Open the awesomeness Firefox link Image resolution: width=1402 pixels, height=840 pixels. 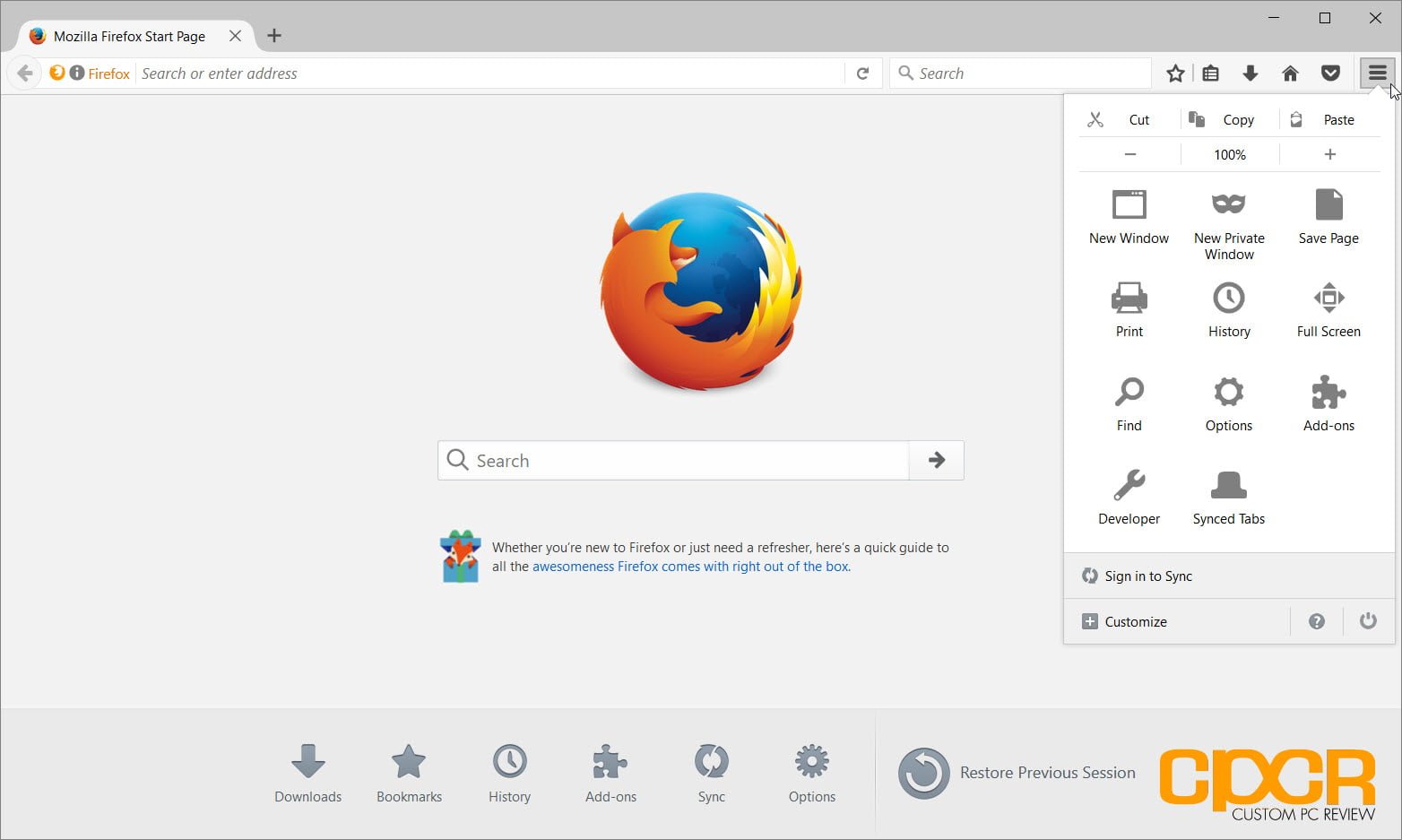click(x=691, y=567)
